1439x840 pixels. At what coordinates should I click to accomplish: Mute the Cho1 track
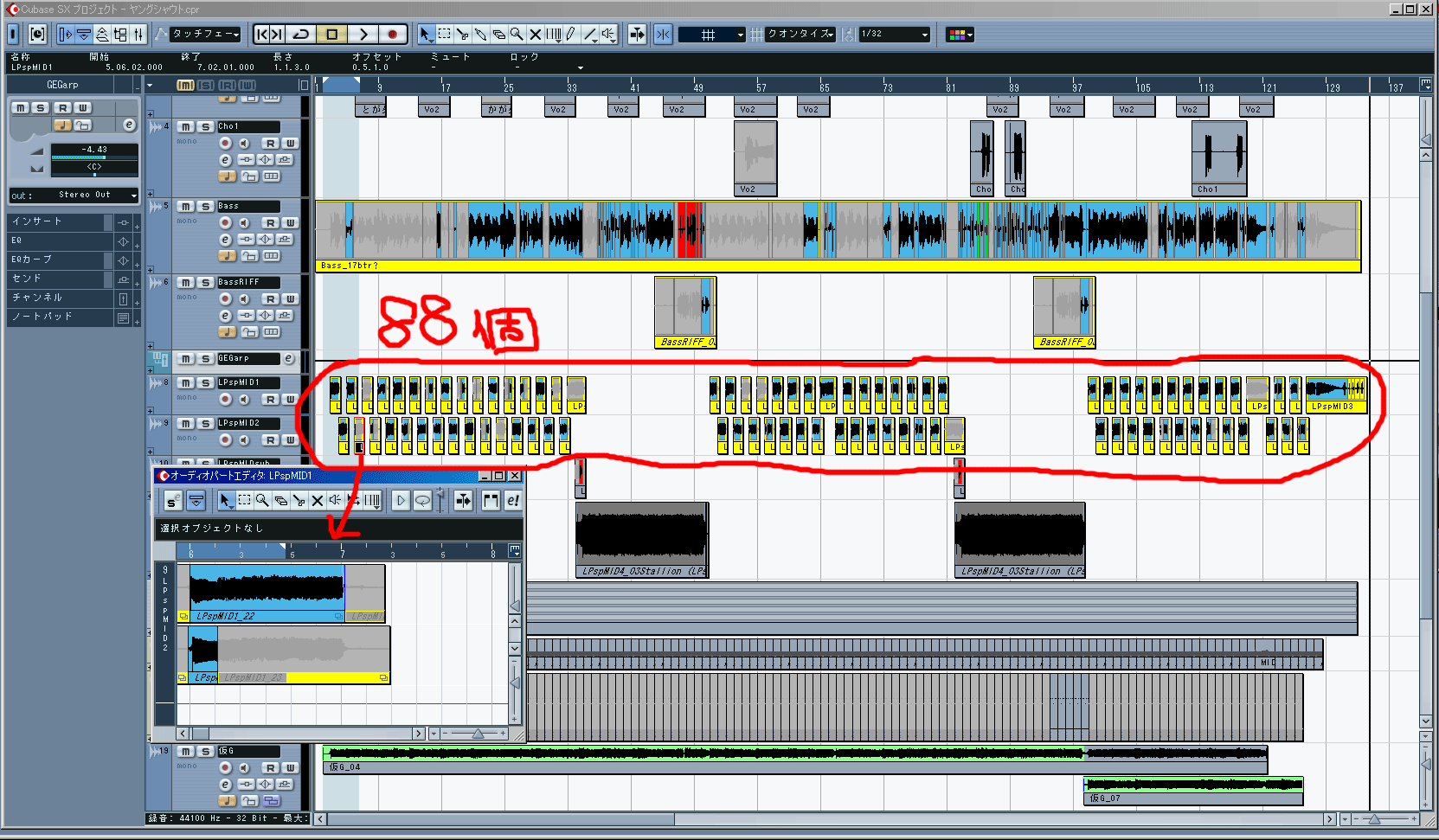click(186, 127)
